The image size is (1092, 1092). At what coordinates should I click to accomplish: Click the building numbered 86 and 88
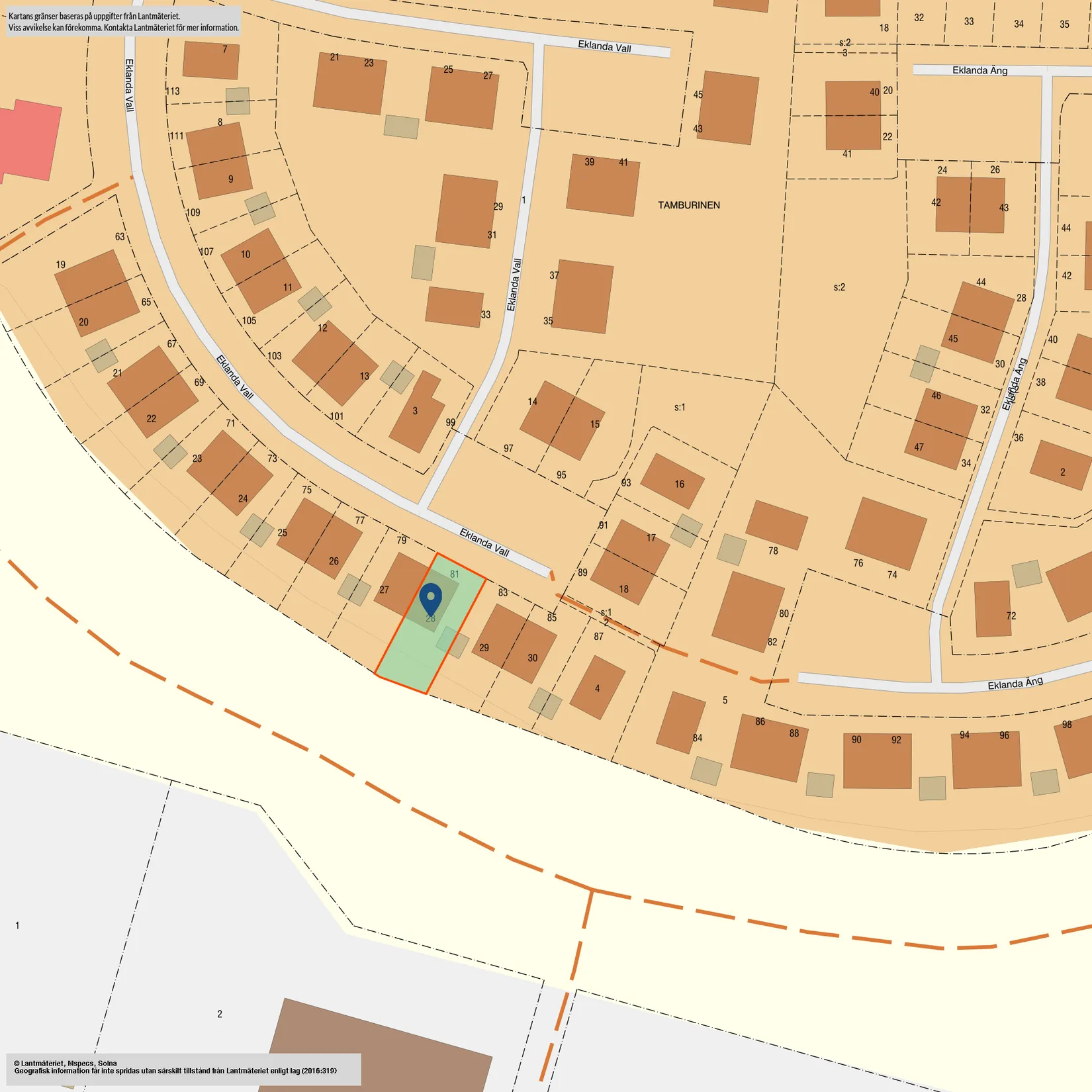tap(769, 748)
